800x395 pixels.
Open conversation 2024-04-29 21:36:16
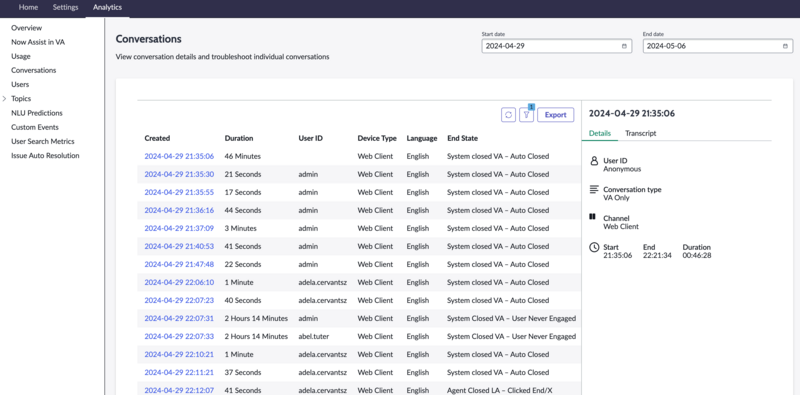179,210
